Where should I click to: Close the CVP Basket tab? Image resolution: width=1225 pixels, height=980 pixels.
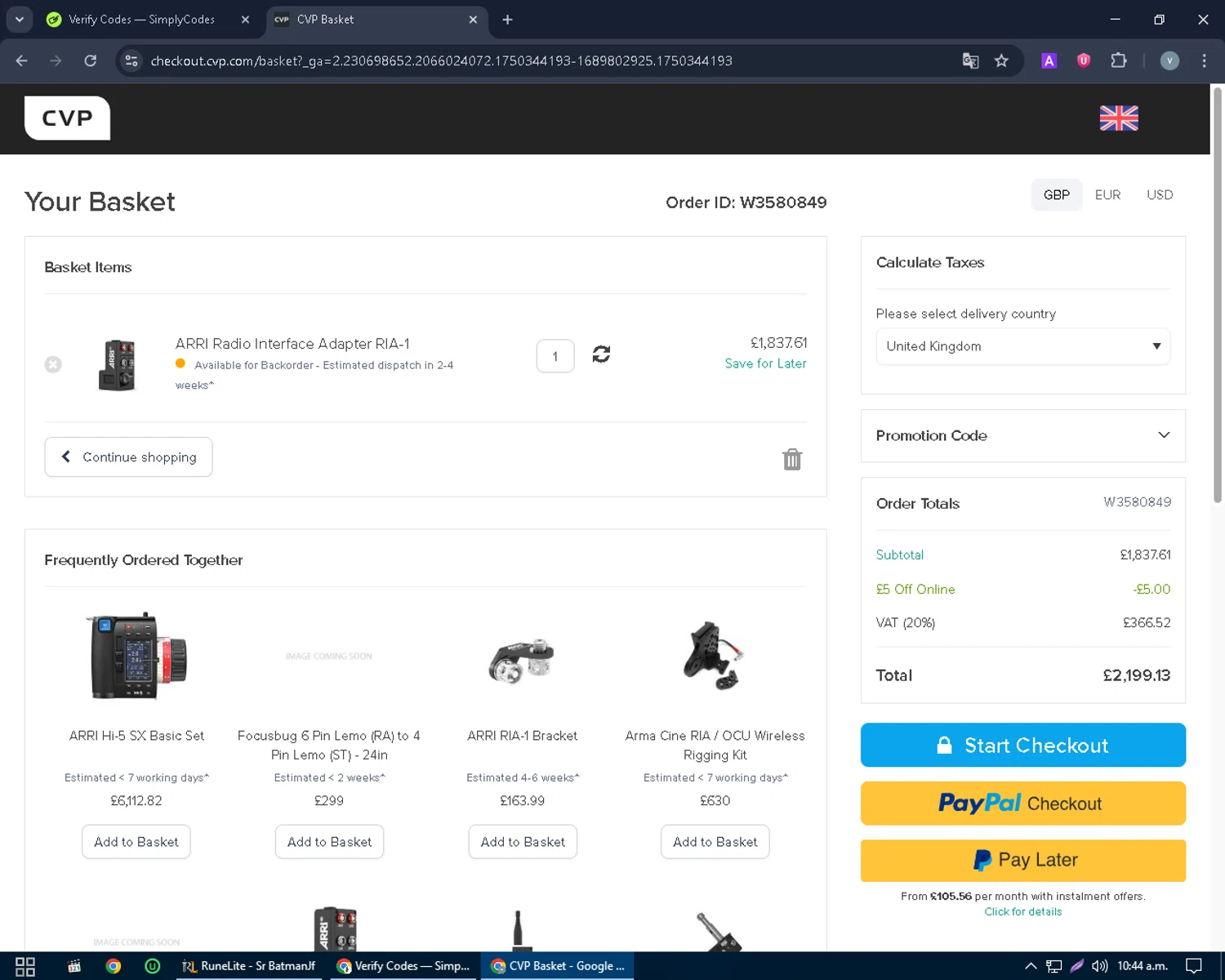(x=473, y=20)
